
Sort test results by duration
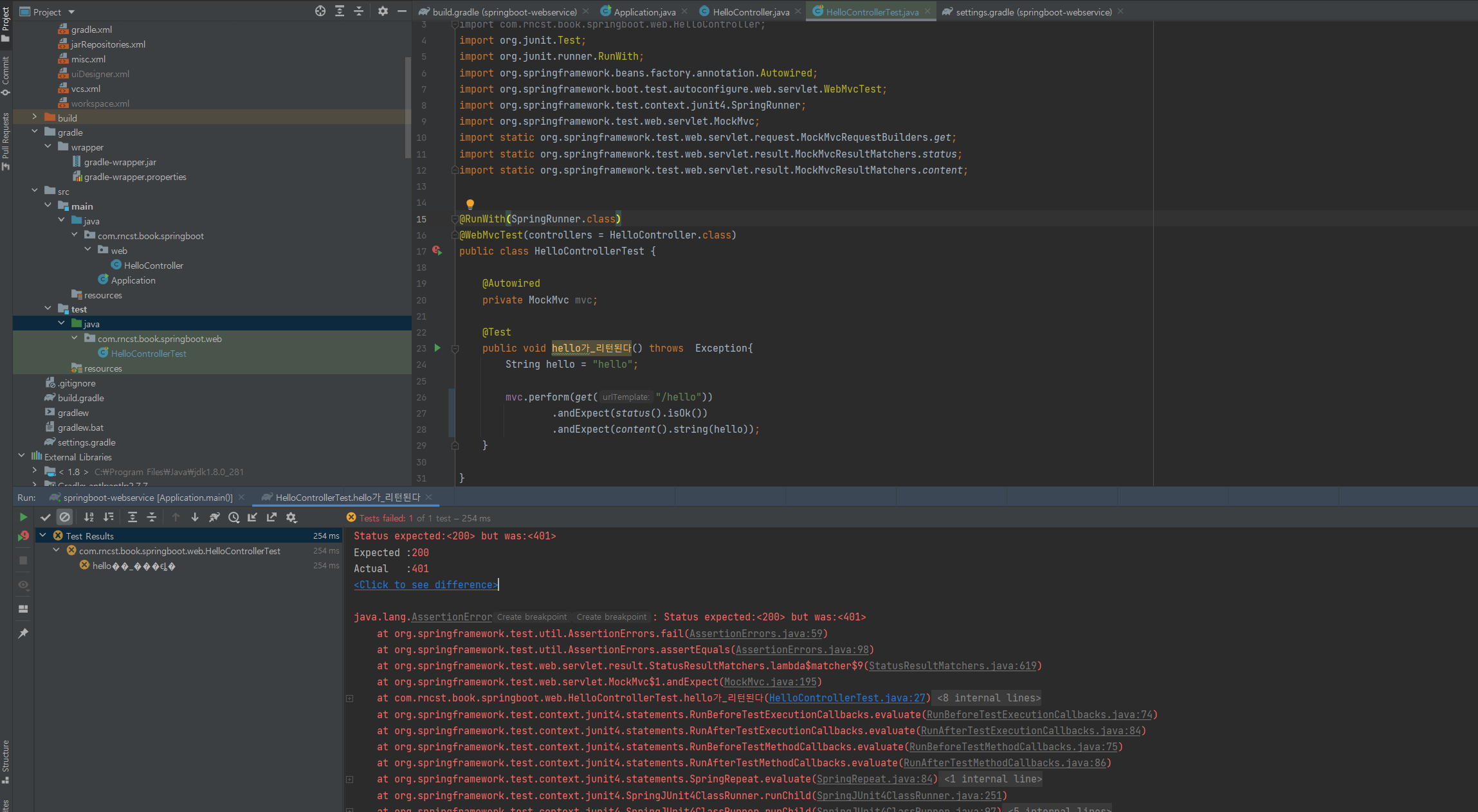coord(109,517)
